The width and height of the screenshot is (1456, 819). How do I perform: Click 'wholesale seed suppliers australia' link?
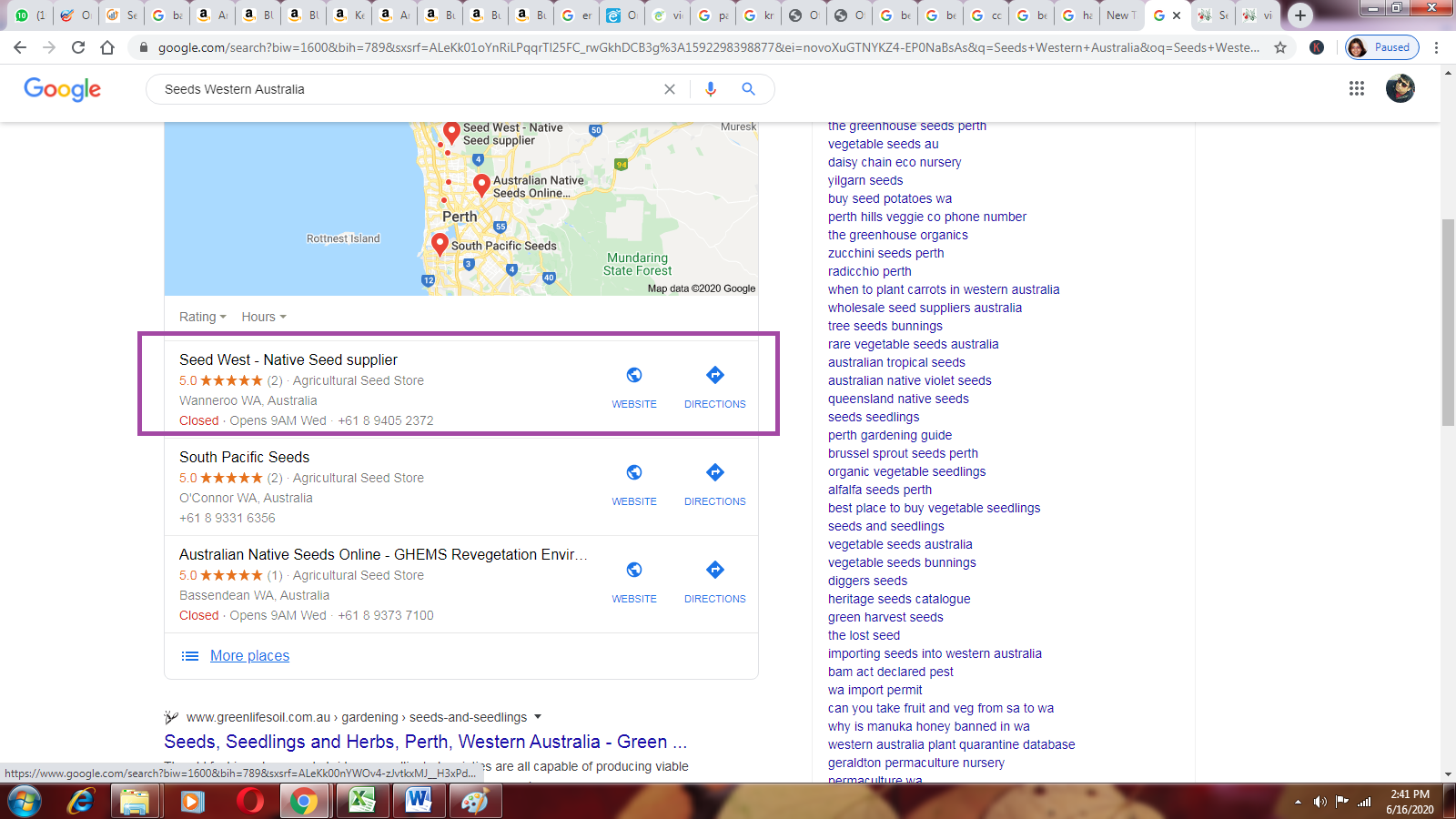925,308
